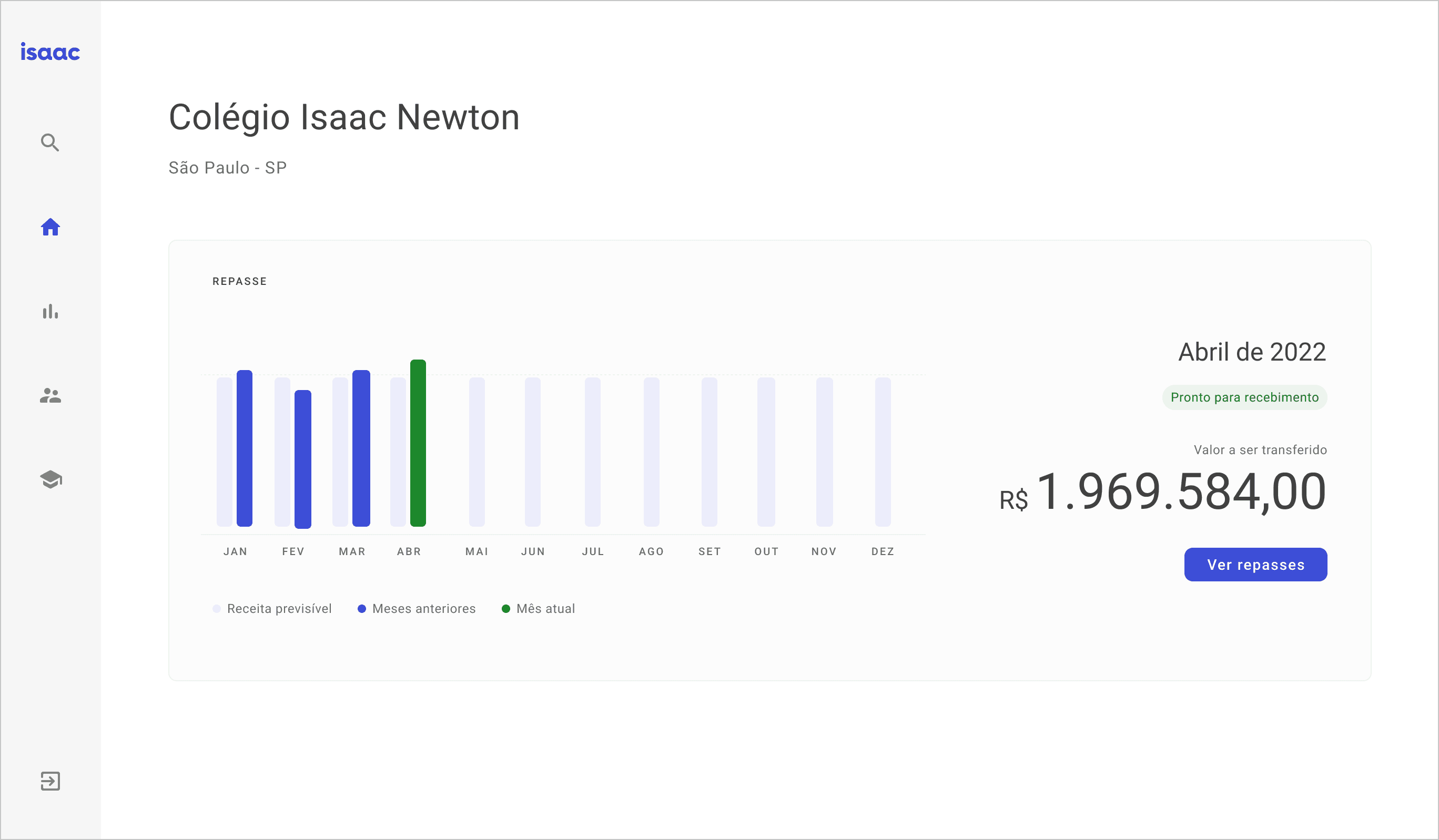Image resolution: width=1439 pixels, height=840 pixels.
Task: Click the ABR axis label
Action: point(409,552)
